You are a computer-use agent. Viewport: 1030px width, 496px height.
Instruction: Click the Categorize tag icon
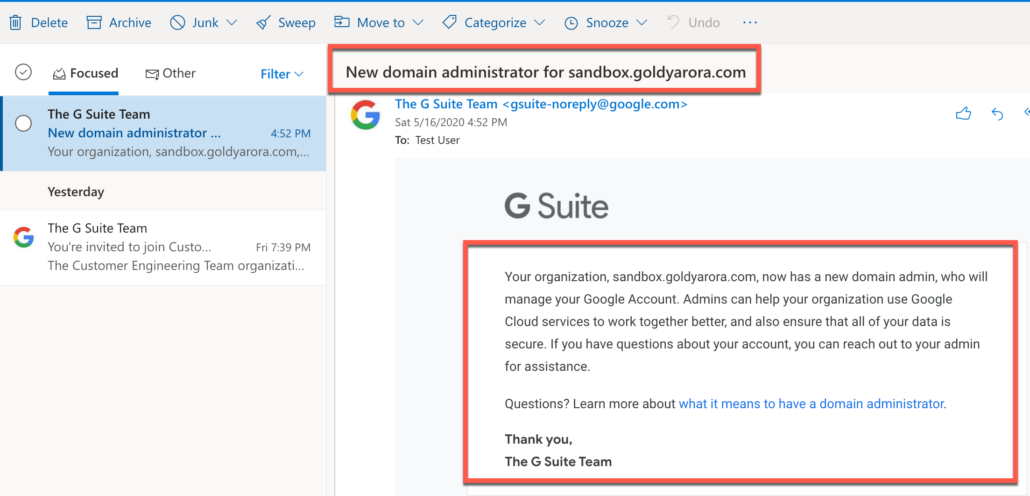click(449, 22)
